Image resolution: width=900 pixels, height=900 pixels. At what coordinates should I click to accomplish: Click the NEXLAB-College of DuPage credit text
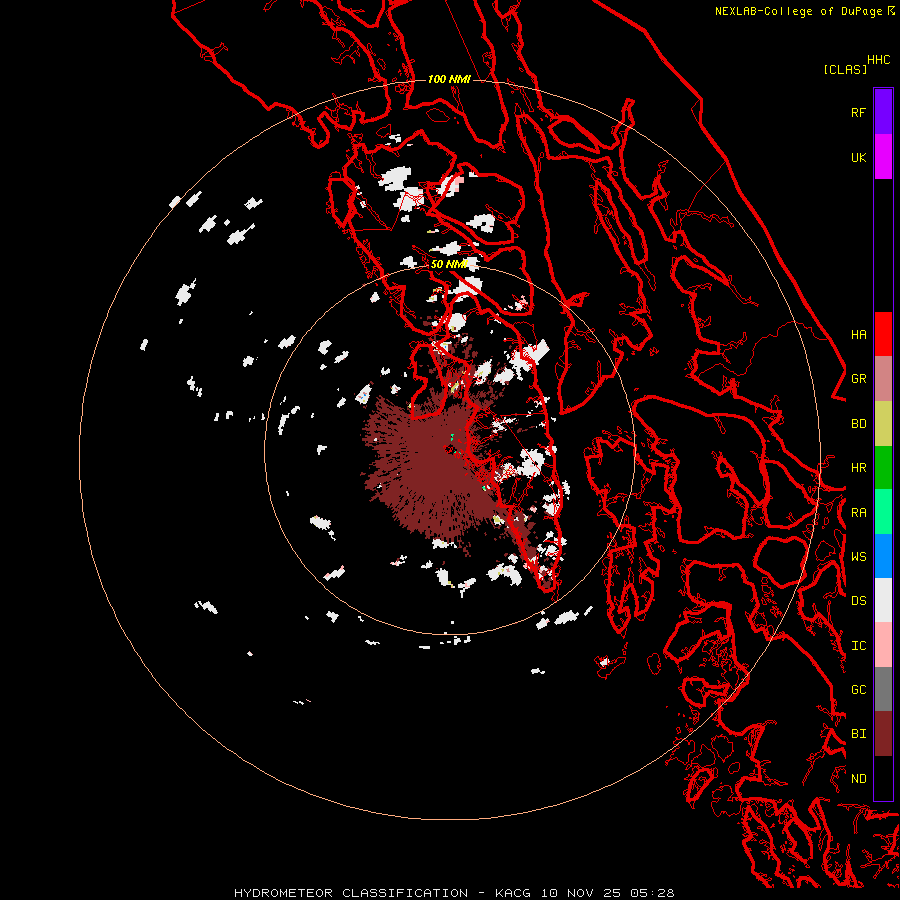(798, 11)
